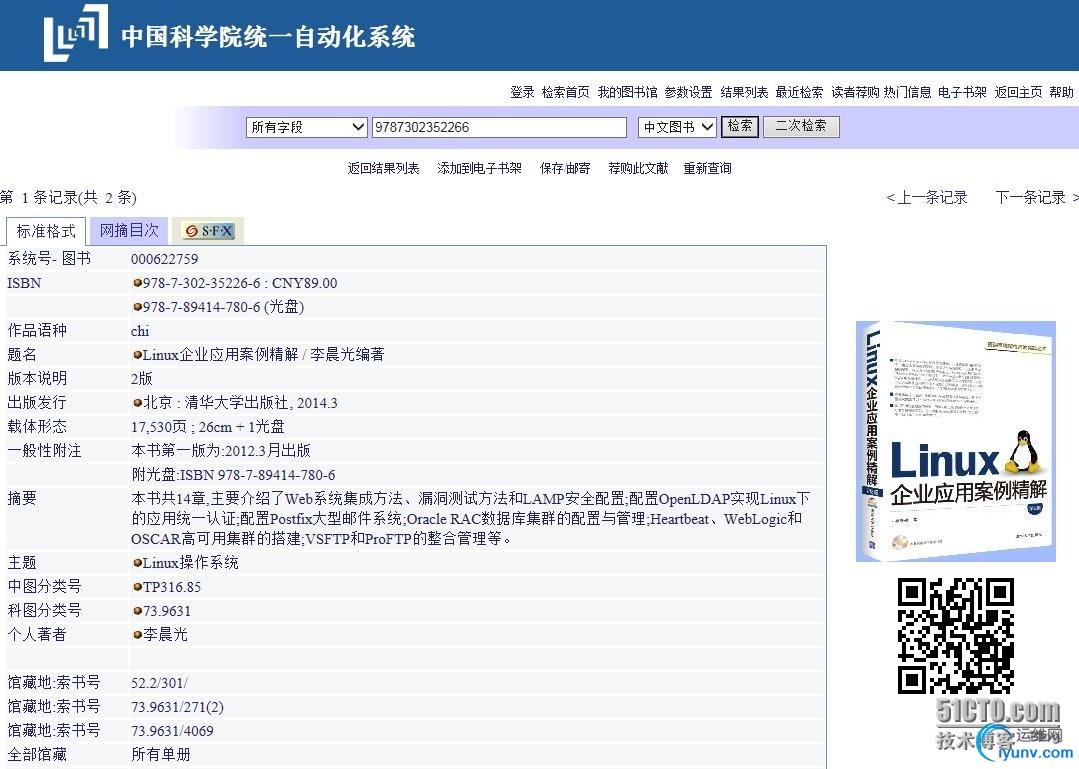Open the 所有字段 search field dropdown
The image size is (1079, 769).
pyautogui.click(x=306, y=127)
